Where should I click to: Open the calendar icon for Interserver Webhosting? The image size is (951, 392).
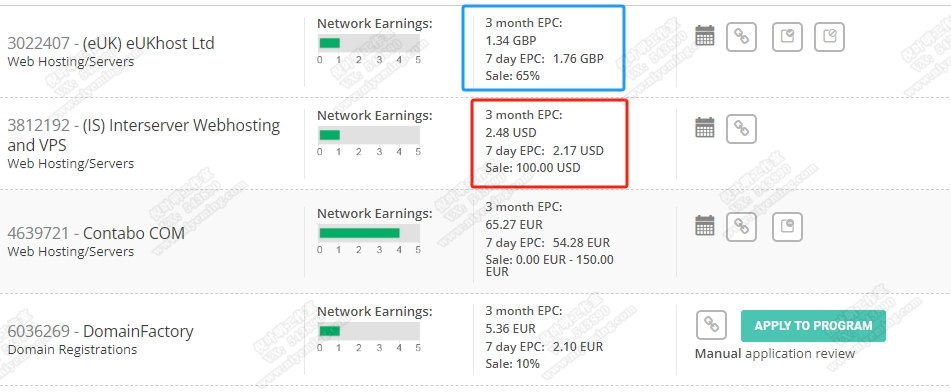pos(704,127)
